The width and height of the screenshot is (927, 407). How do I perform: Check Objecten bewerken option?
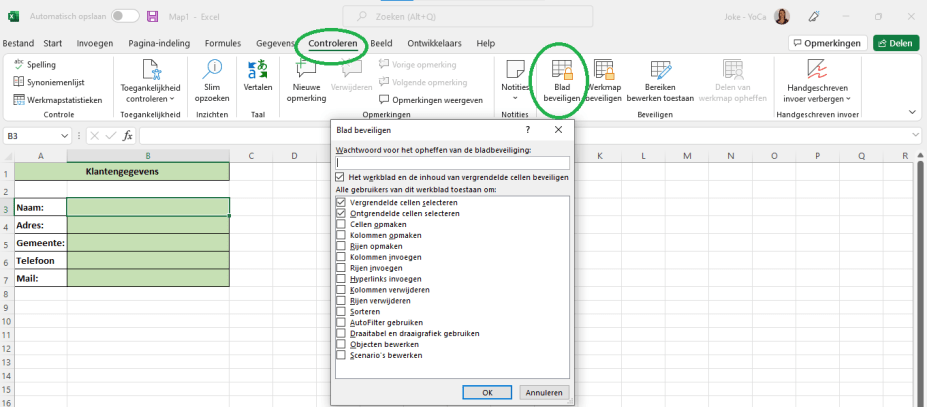click(341, 344)
